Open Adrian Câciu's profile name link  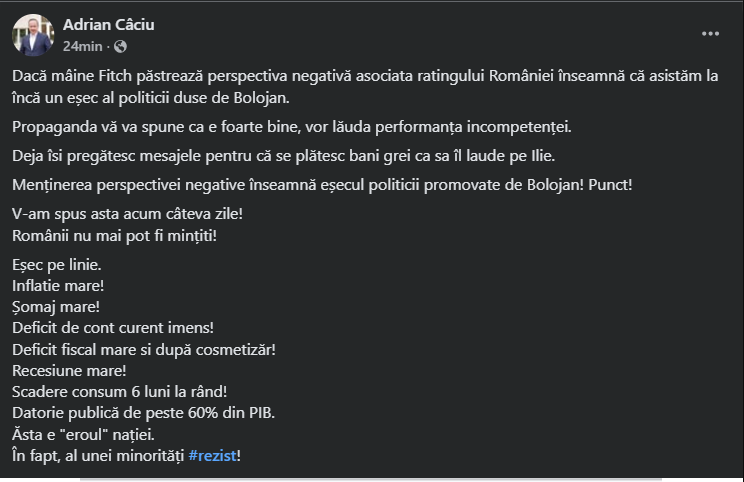click(x=109, y=24)
